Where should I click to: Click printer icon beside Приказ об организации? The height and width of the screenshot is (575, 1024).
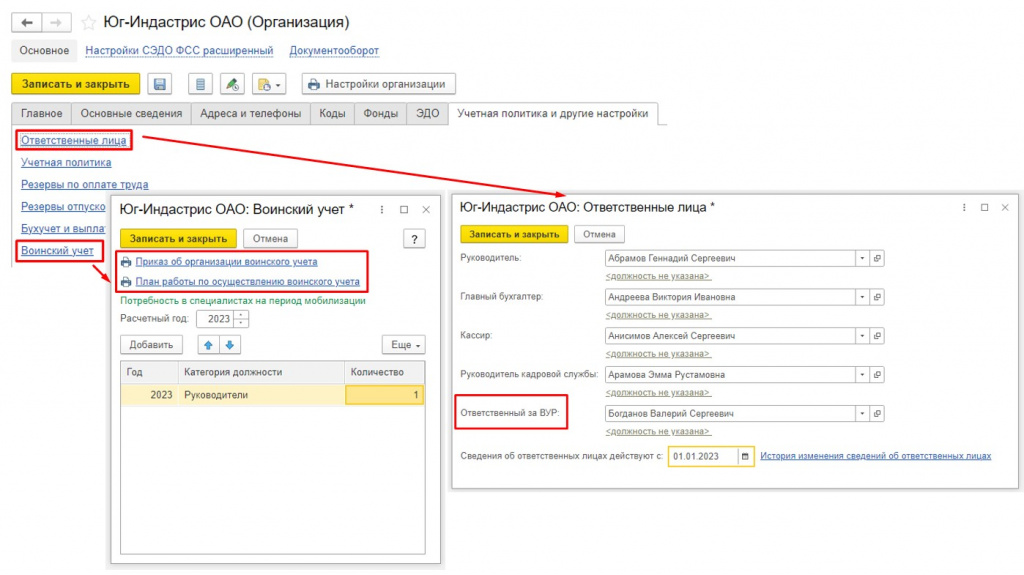126,262
